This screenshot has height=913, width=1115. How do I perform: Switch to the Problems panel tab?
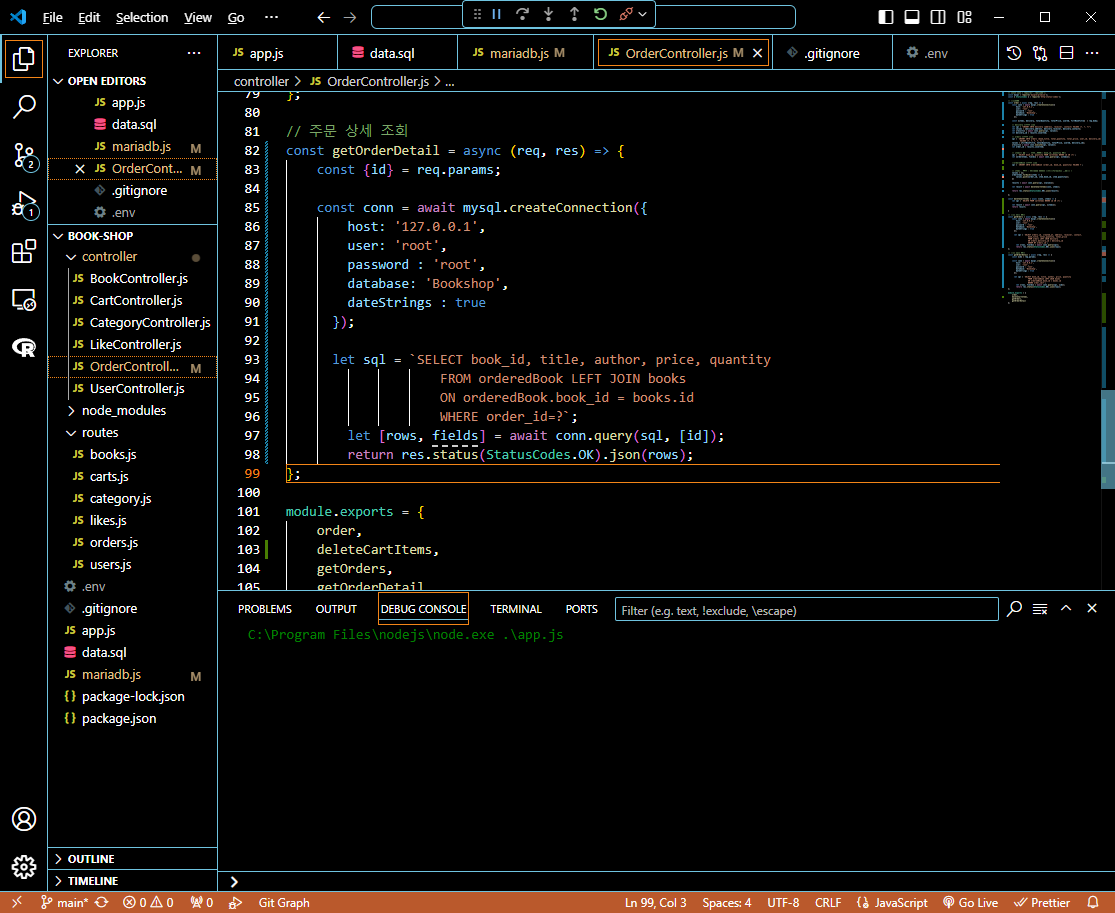tap(265, 609)
